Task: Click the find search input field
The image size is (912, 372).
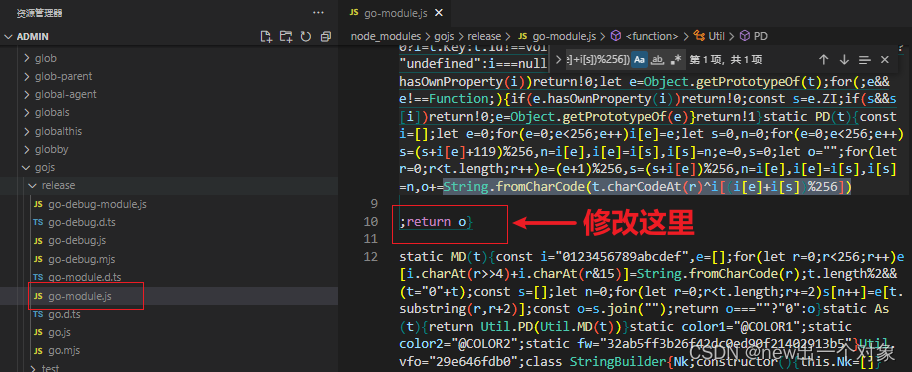Action: 598,59
